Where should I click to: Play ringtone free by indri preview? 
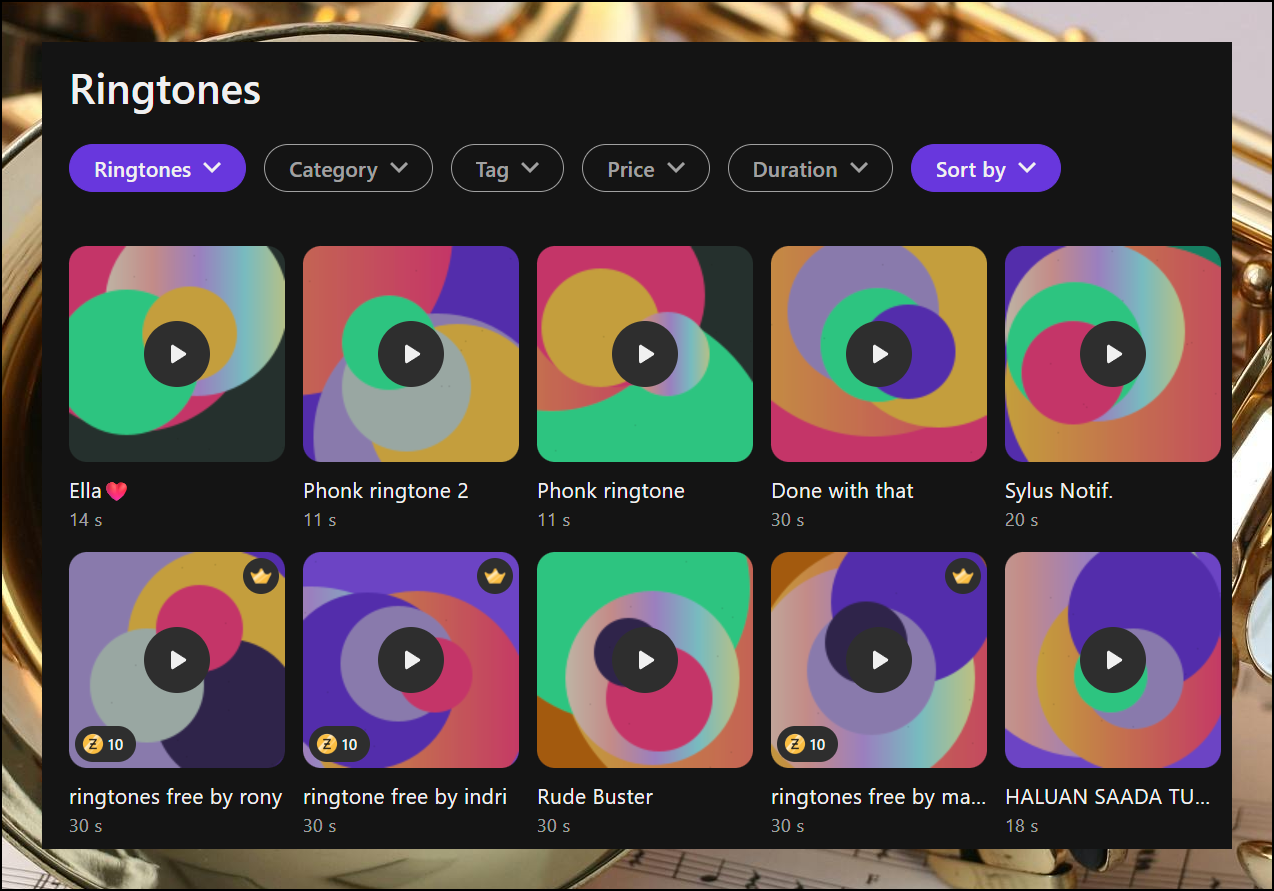411,660
